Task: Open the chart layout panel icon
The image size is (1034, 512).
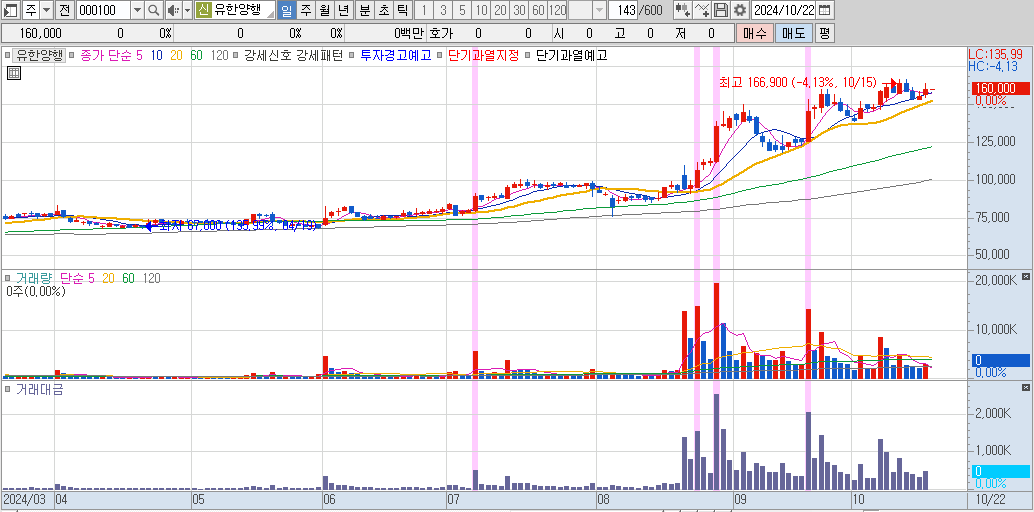Action: click(x=11, y=10)
